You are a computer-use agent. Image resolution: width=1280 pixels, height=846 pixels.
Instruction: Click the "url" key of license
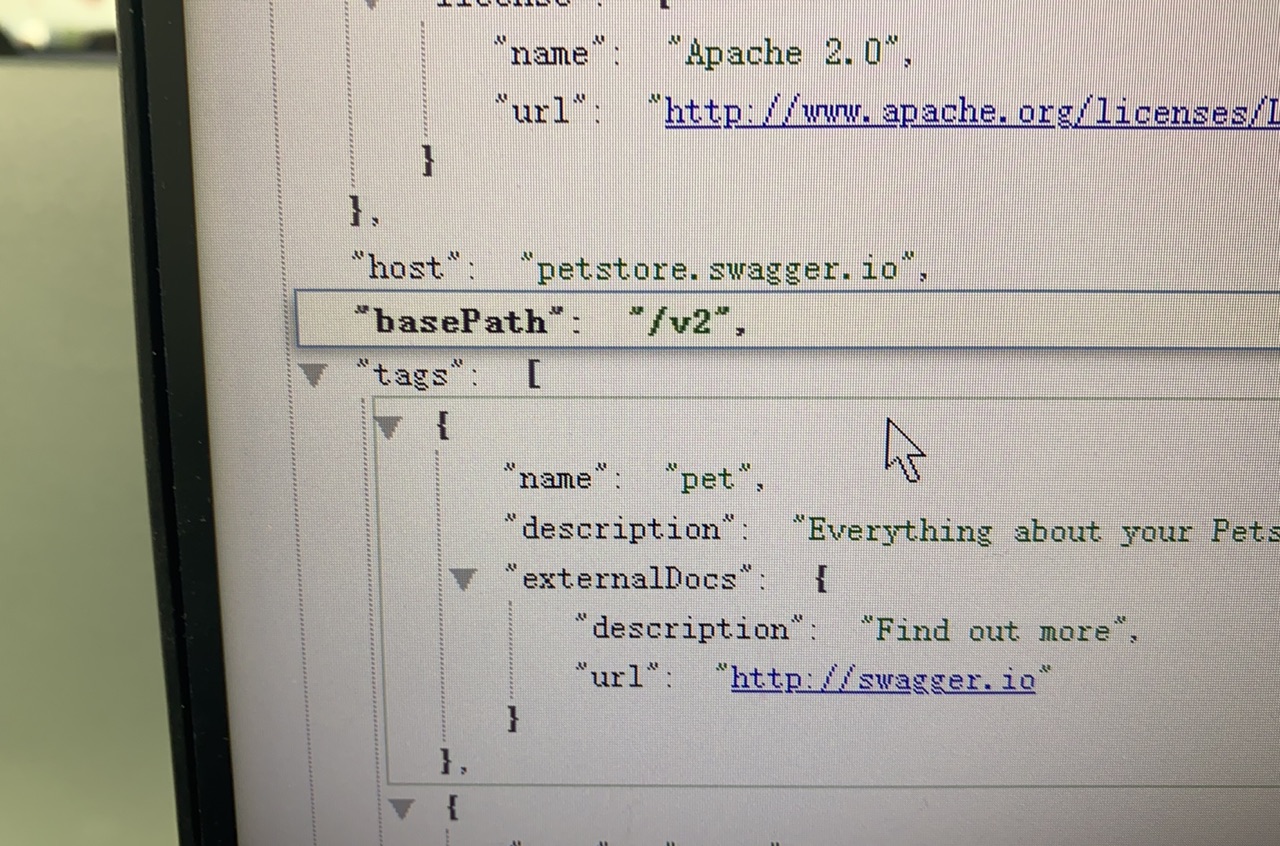(x=541, y=108)
